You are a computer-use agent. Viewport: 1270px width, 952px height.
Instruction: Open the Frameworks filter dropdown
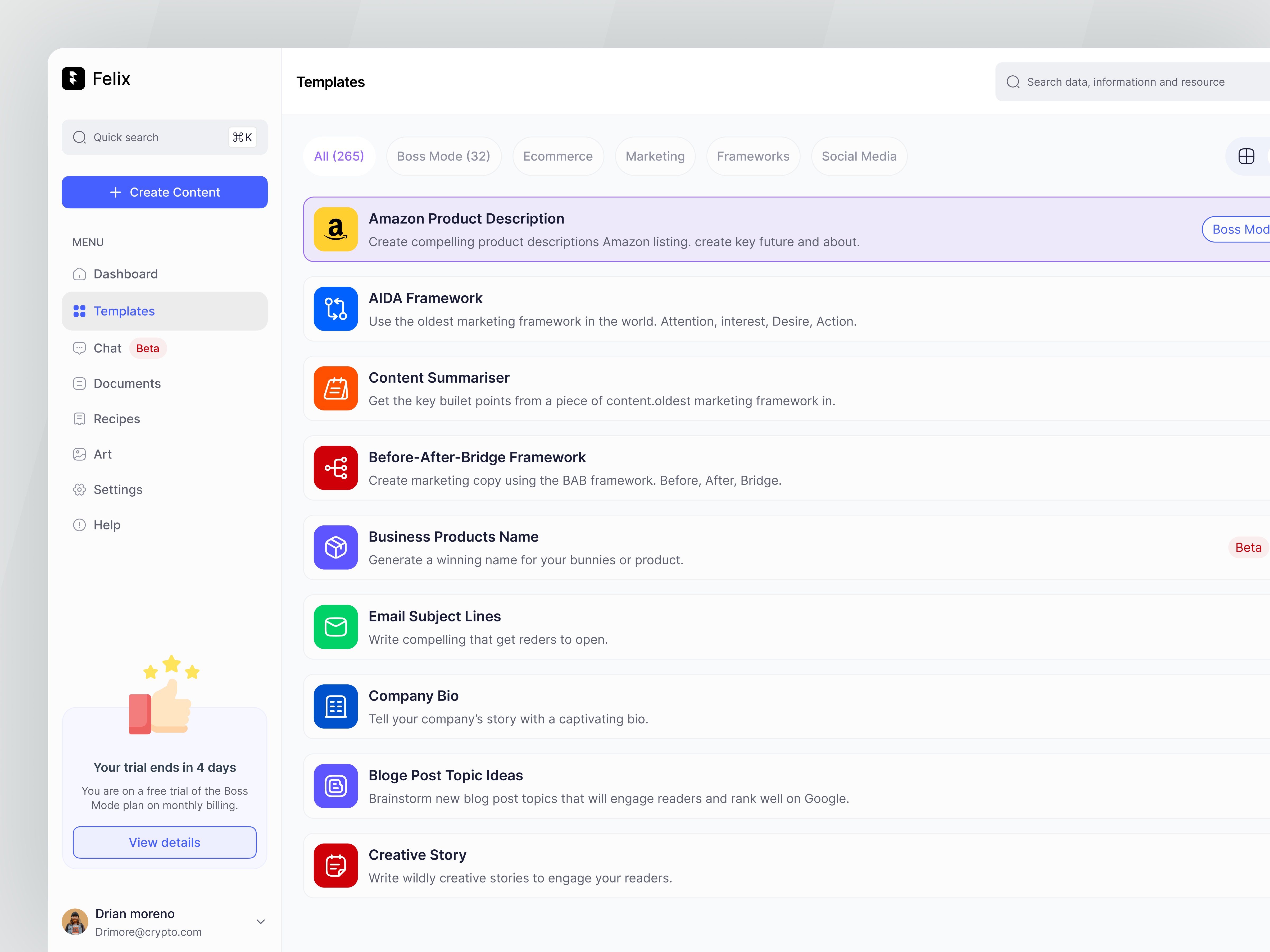753,156
